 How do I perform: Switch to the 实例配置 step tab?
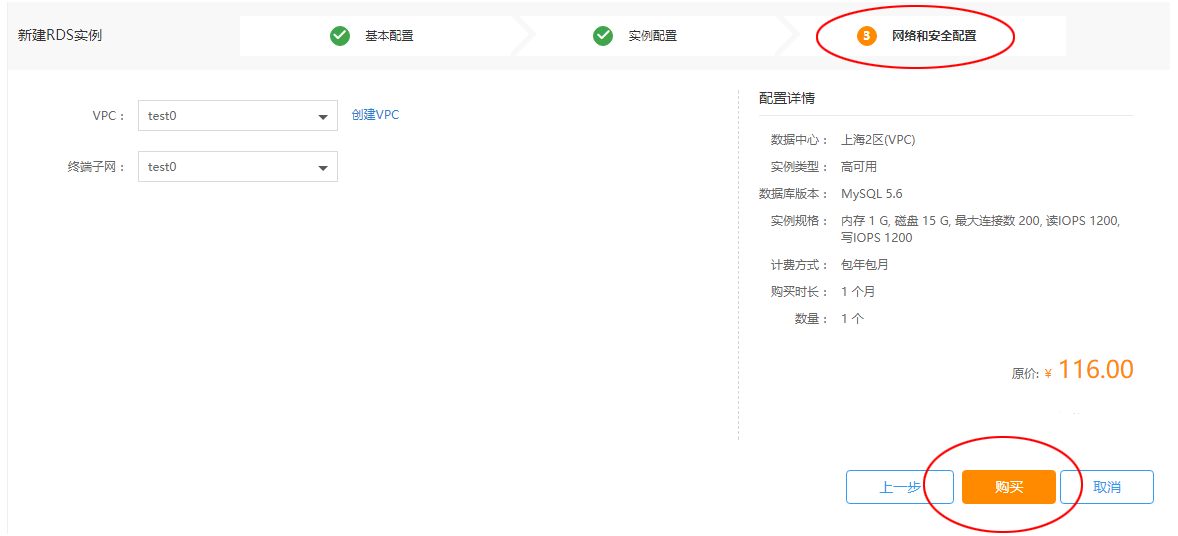651,35
